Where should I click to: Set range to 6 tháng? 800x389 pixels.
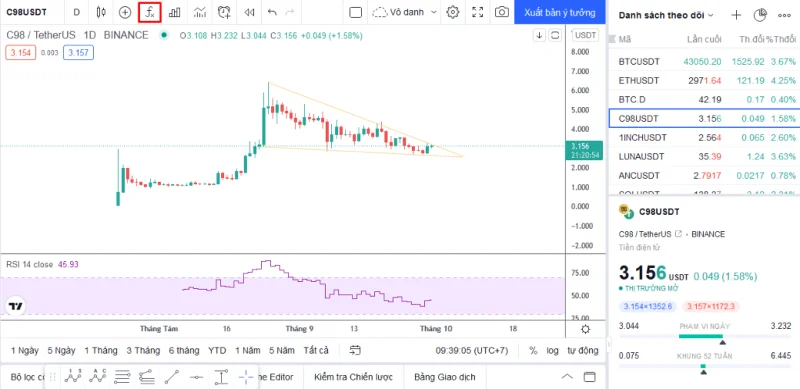click(184, 351)
